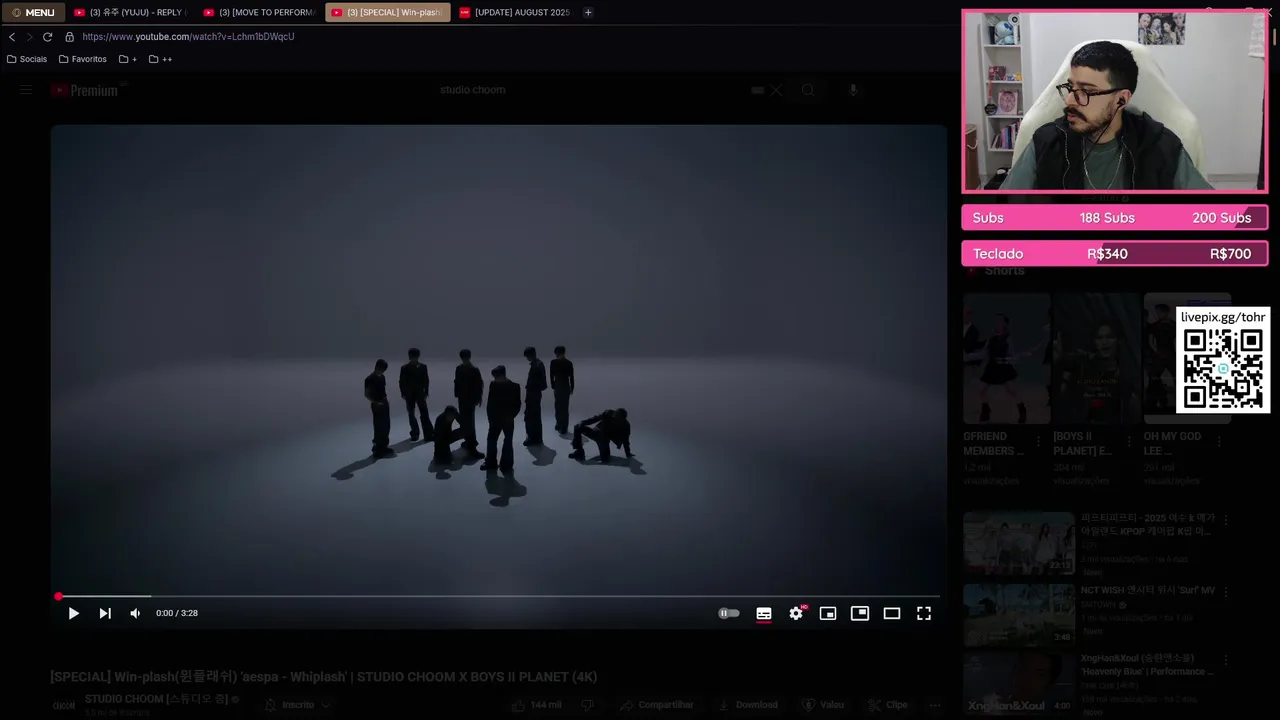Open YouTube hamburger guide menu
Viewport: 1280px width, 720px height.
click(26, 90)
